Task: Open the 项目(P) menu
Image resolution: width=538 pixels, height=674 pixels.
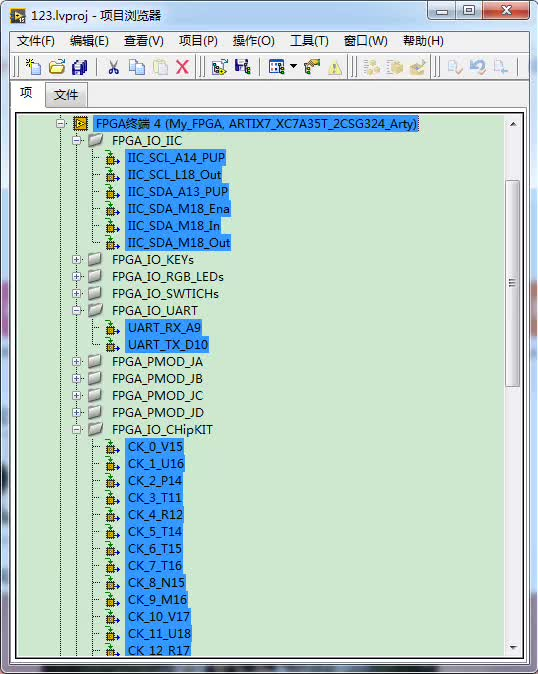Action: coord(198,41)
